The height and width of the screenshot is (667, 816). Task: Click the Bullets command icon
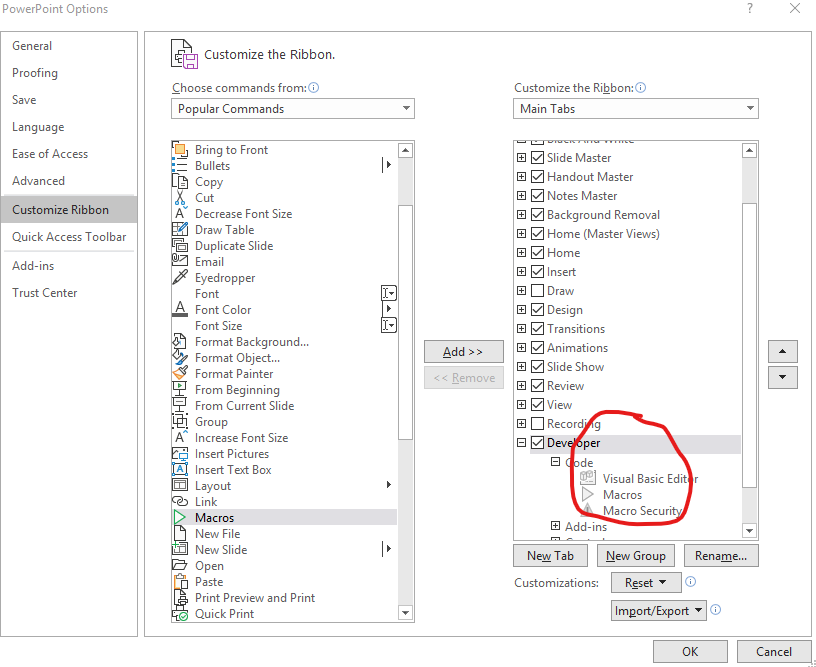[x=180, y=166]
